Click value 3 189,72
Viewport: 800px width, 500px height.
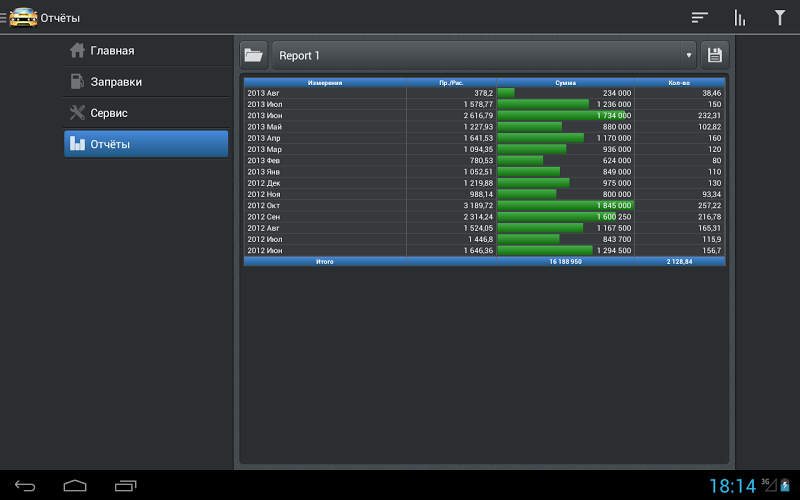tap(478, 206)
